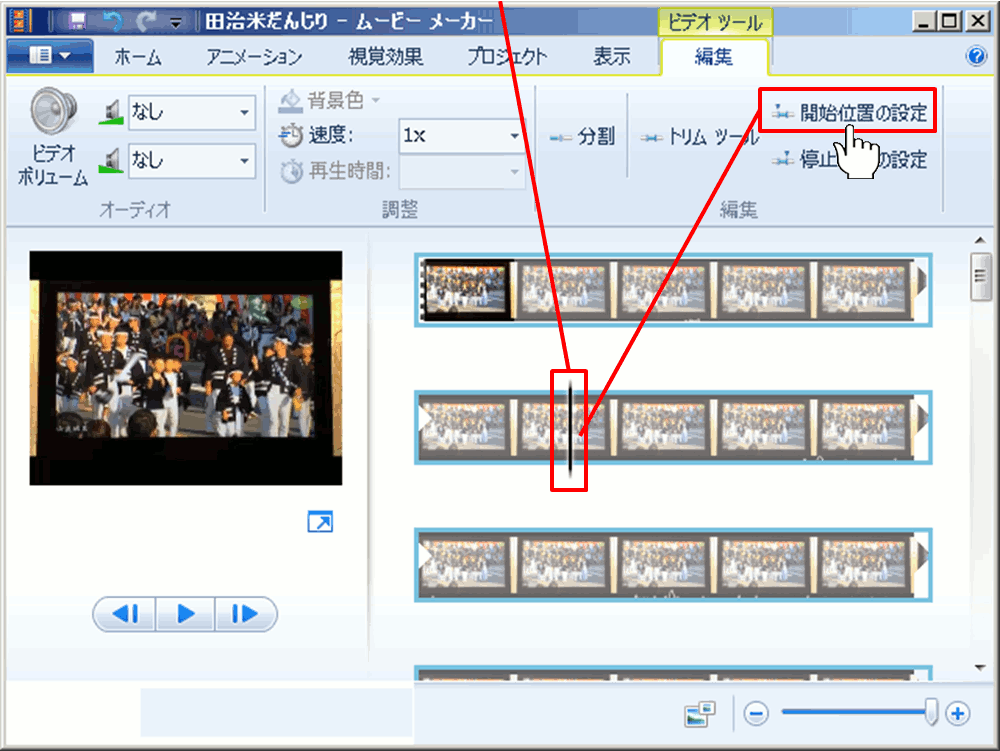Switch to the アニメーション tab
Viewport: 1000px width, 751px height.
[254, 57]
